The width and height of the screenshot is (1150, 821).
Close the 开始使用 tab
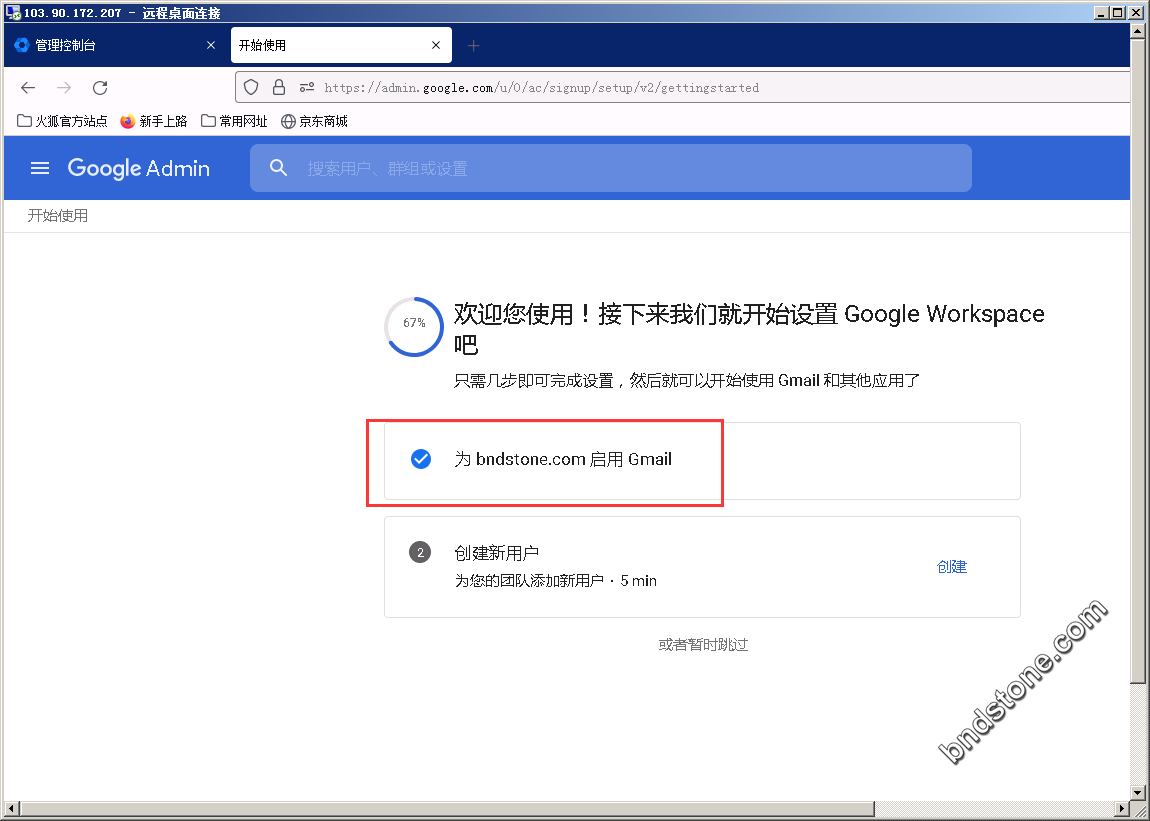click(x=436, y=45)
